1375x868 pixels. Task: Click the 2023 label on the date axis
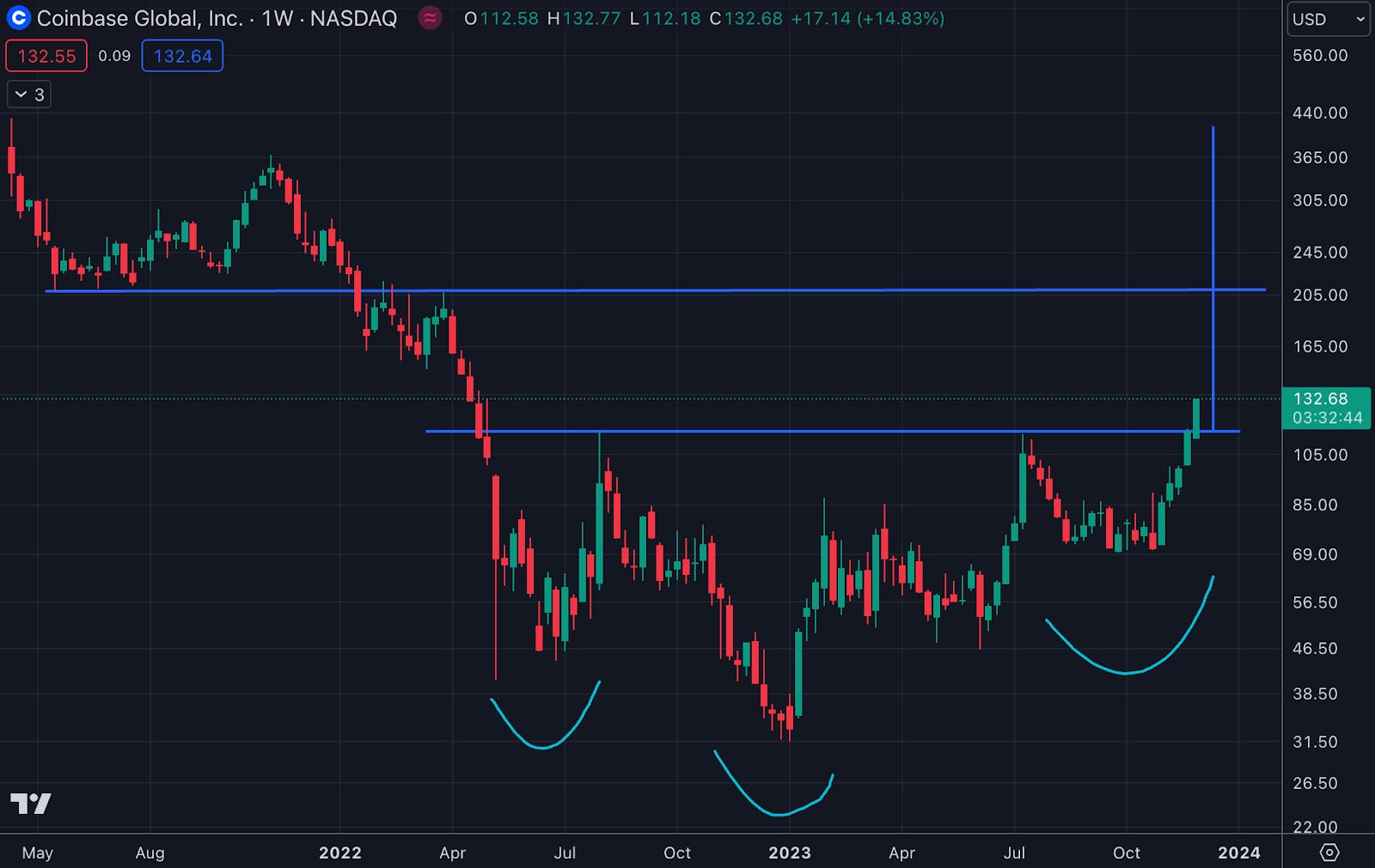[x=790, y=853]
